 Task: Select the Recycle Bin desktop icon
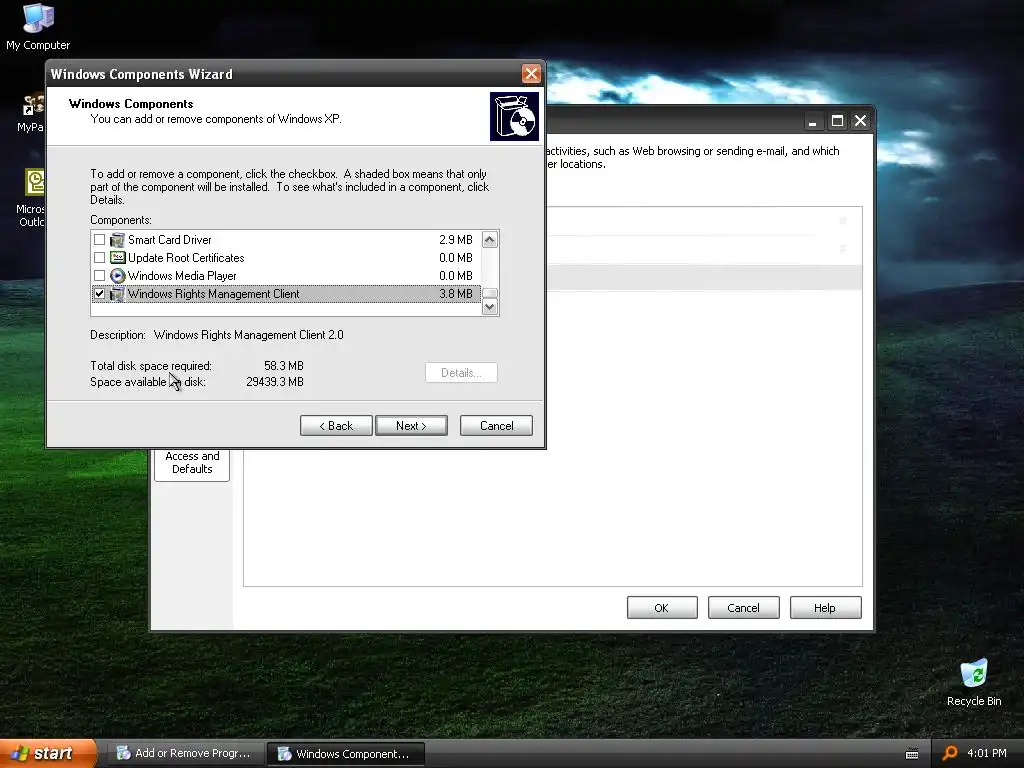point(974,682)
